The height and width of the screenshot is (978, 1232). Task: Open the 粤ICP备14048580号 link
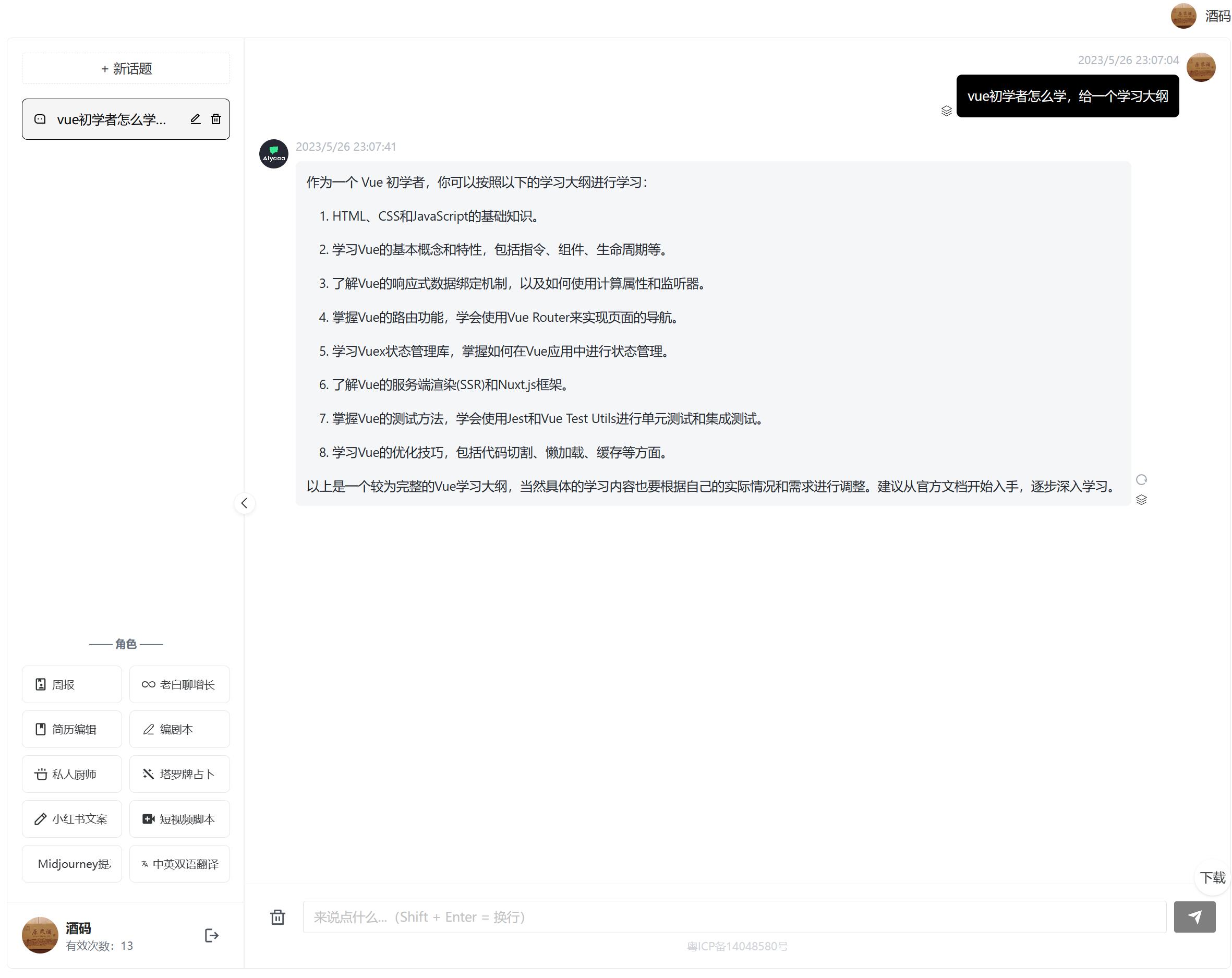coord(736,946)
